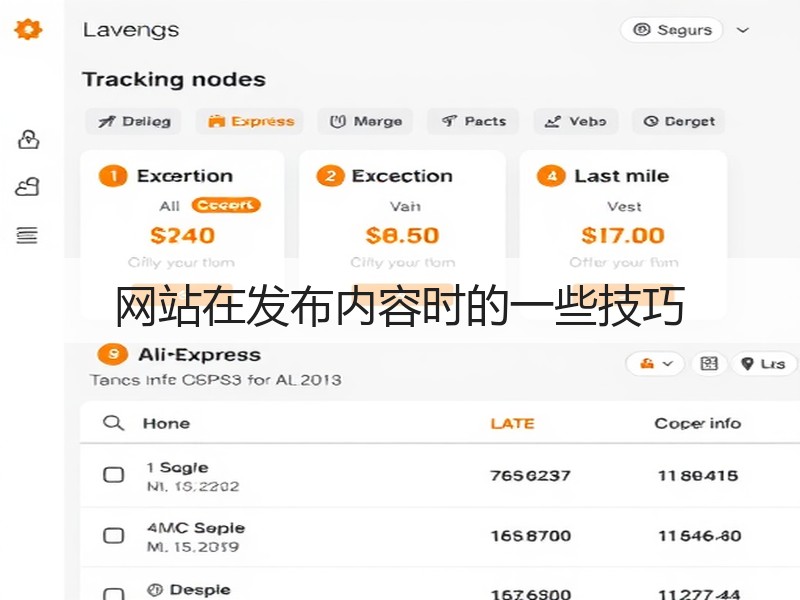
Task: Select the Express tab
Action: click(x=250, y=121)
